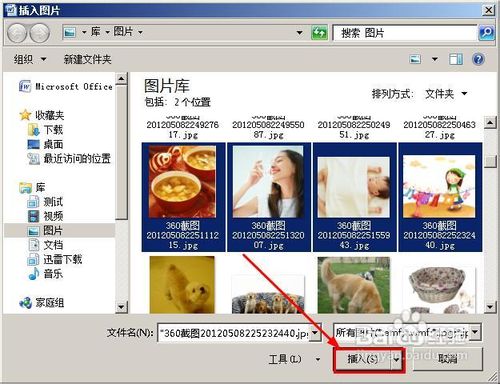Click 新建文件夹 new folder button
The width and height of the screenshot is (500, 384).
(87, 59)
